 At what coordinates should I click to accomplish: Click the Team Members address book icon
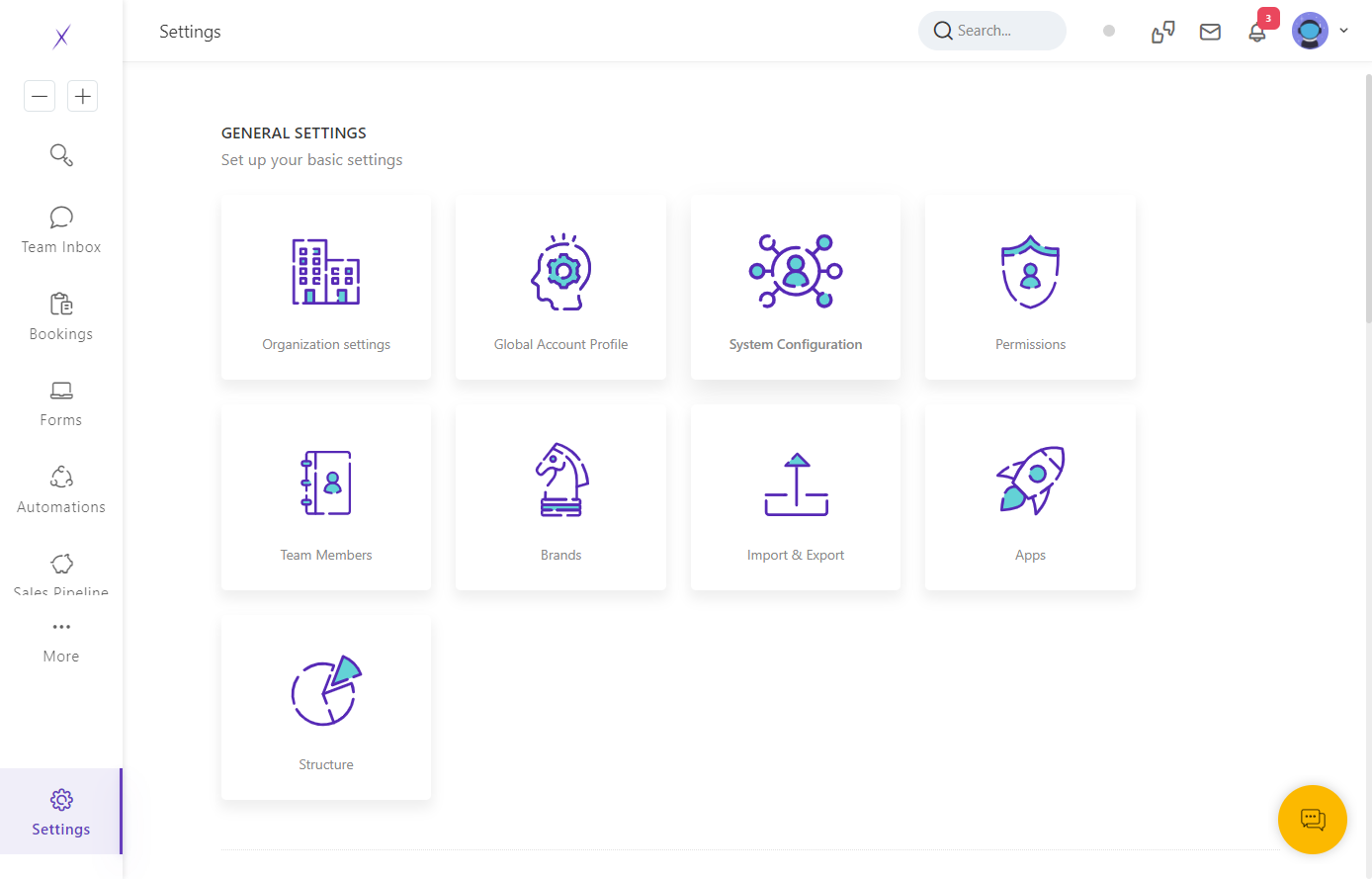[x=326, y=483]
